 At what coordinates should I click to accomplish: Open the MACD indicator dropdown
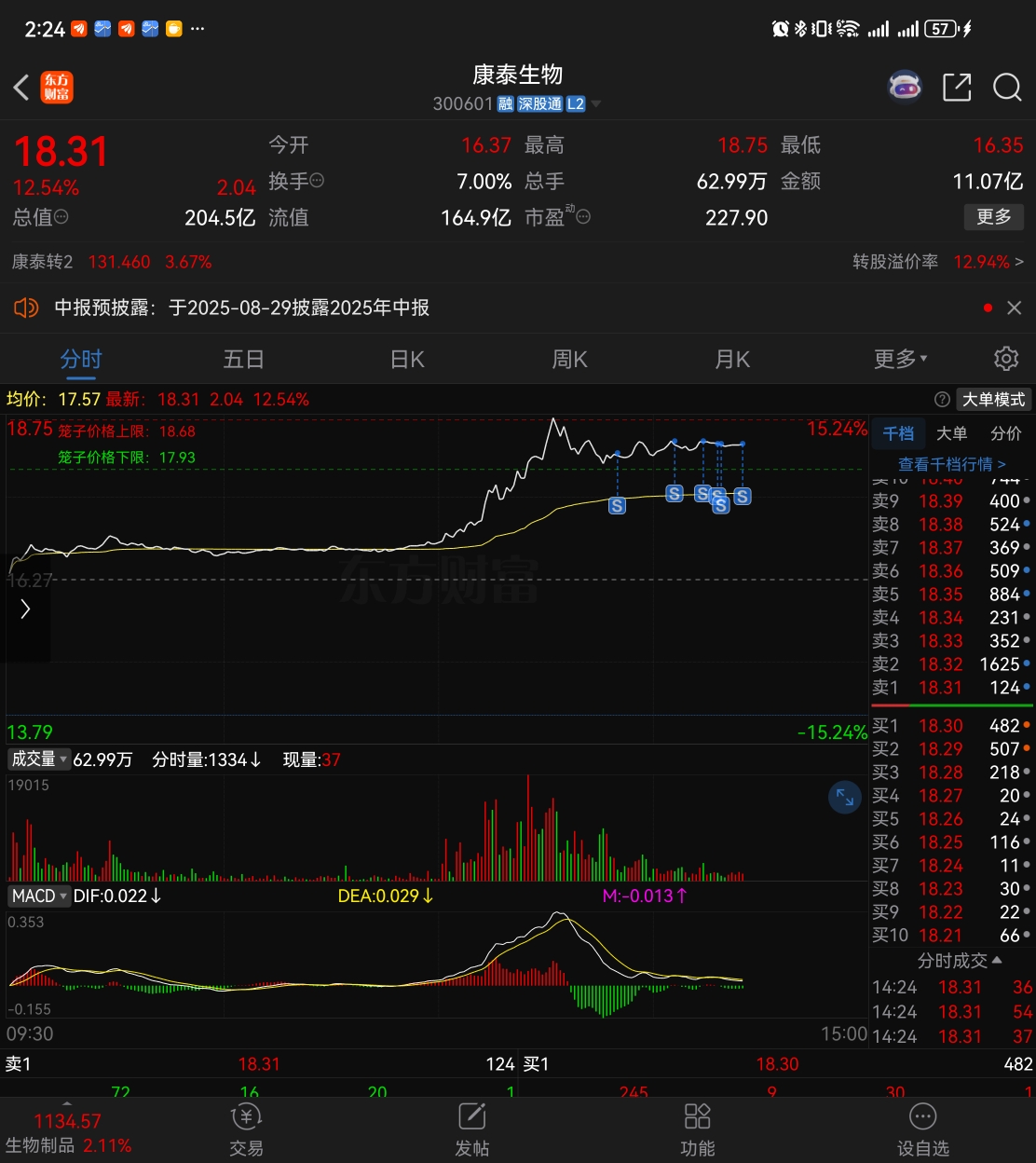click(39, 896)
